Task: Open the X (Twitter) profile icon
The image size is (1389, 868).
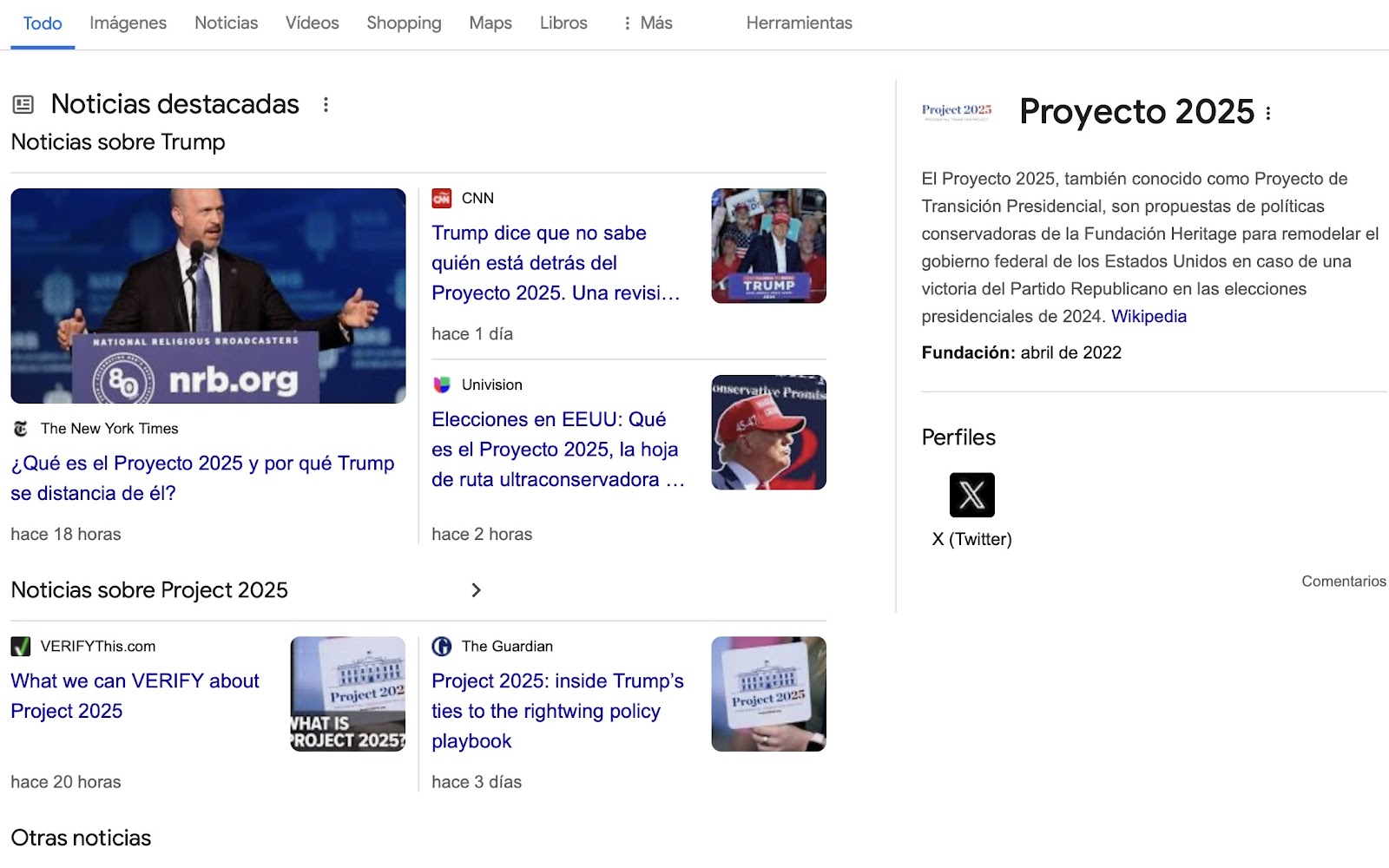Action: pos(972,495)
